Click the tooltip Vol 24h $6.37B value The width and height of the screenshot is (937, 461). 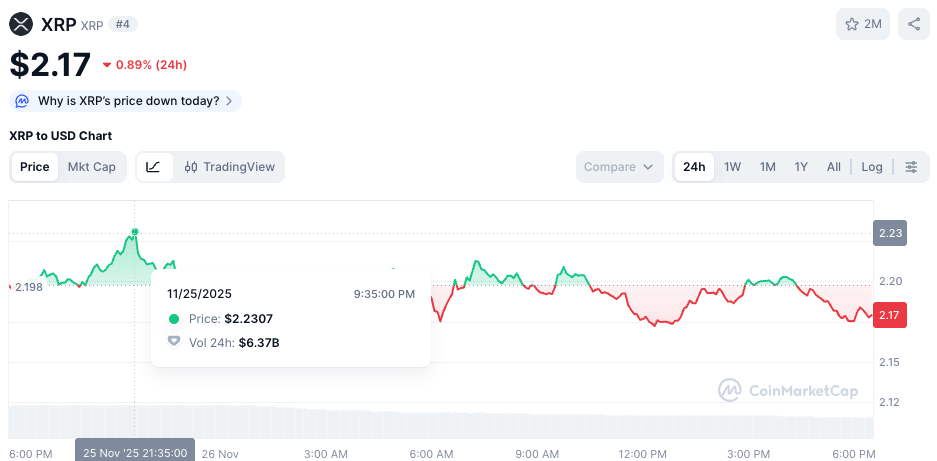coord(259,343)
